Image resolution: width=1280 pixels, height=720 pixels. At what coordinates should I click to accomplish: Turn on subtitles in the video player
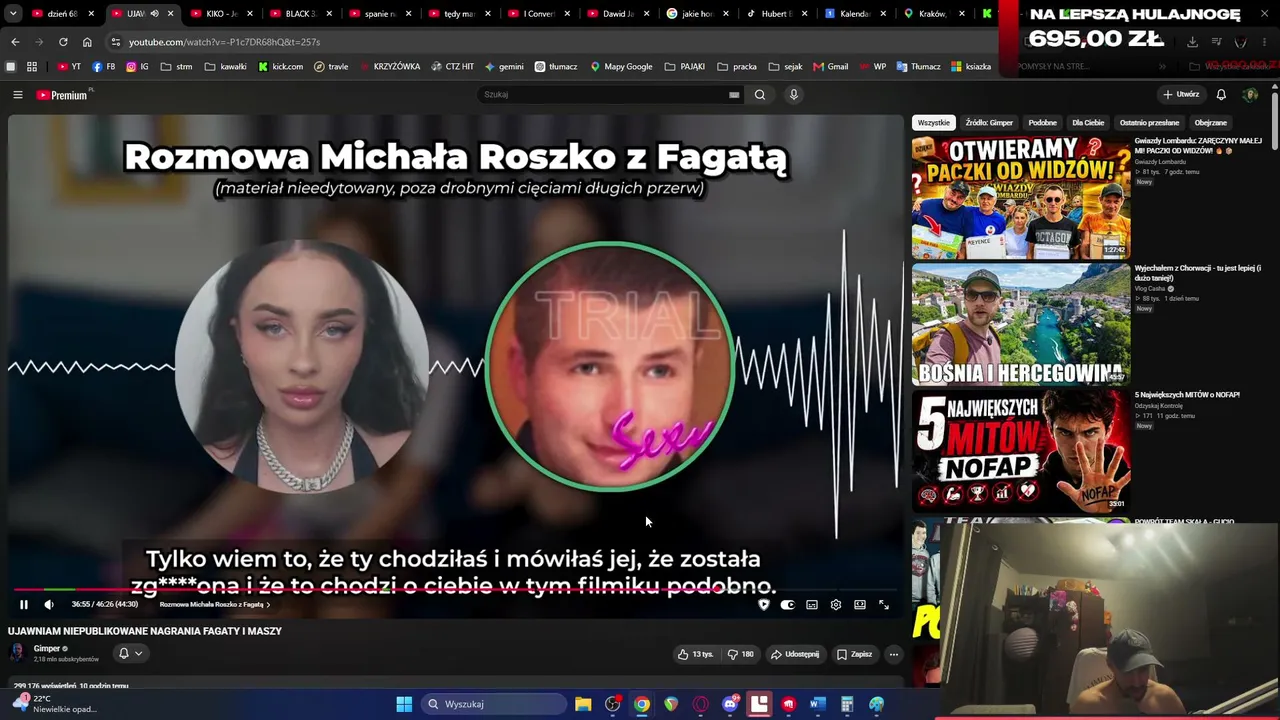coord(812,604)
